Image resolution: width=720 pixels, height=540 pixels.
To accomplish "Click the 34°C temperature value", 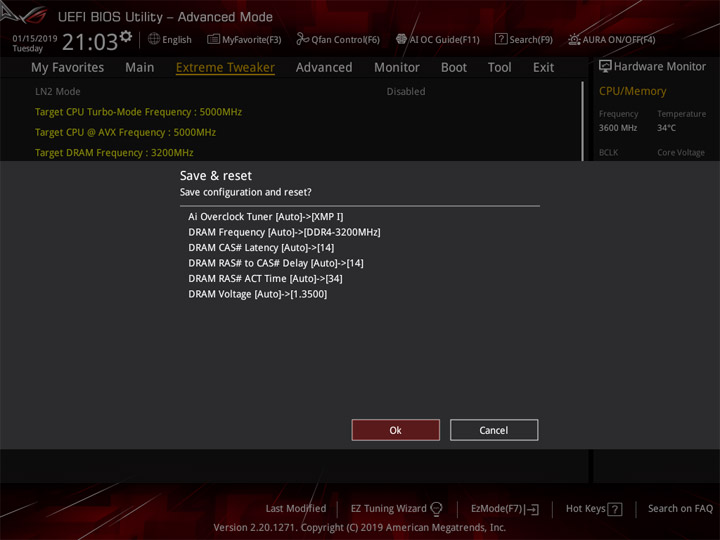I will point(666,128).
